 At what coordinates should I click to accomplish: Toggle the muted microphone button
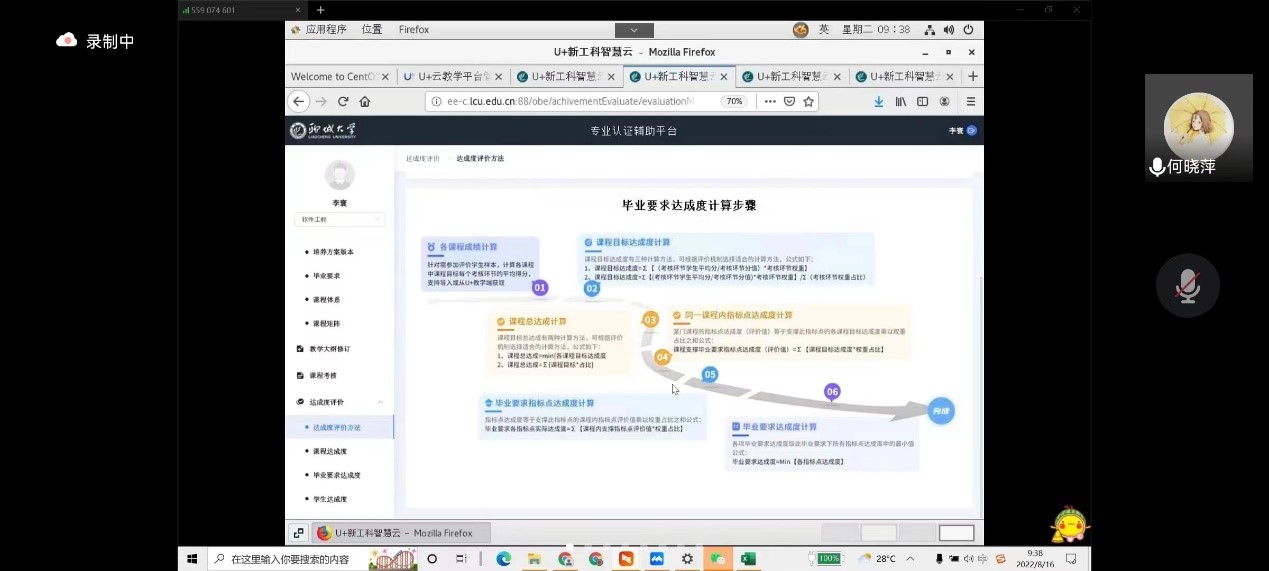(x=1187, y=286)
